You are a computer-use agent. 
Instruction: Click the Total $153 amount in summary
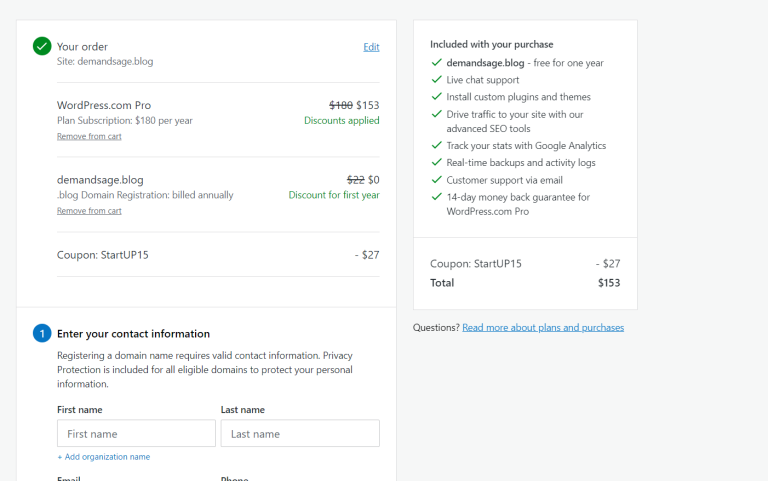(x=609, y=283)
